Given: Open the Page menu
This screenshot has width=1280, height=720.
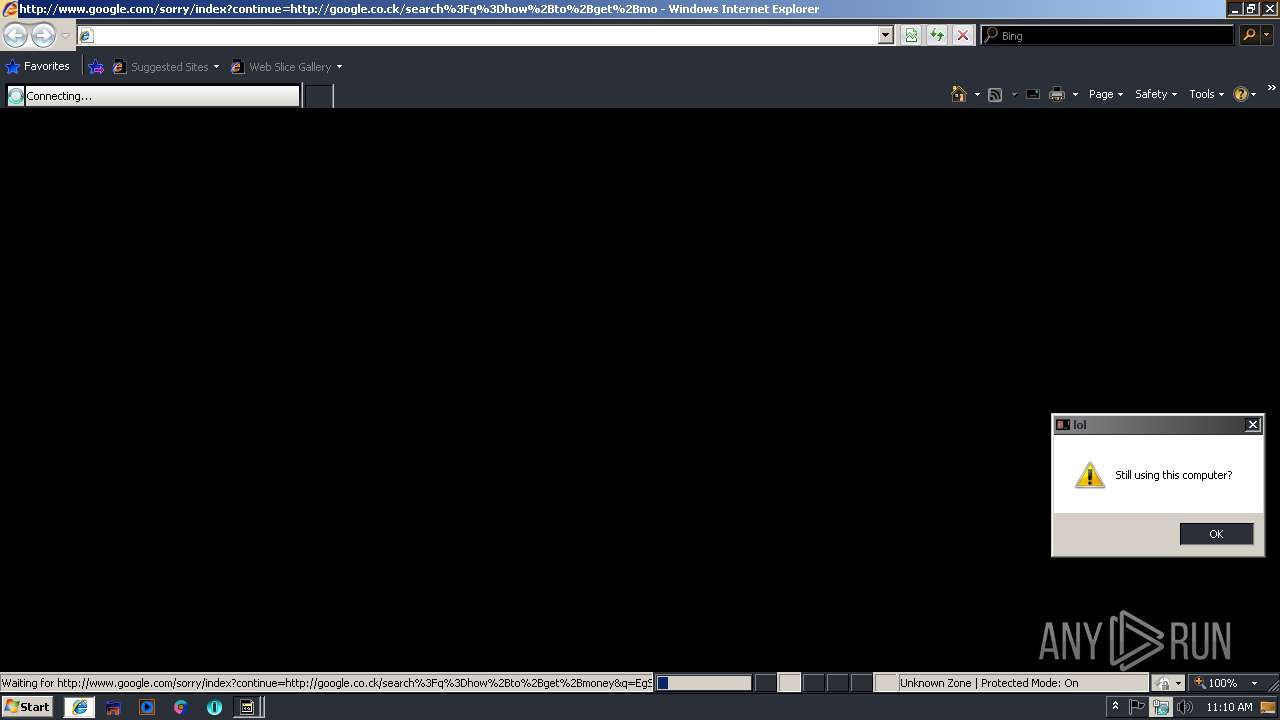Looking at the screenshot, I should tap(1106, 94).
